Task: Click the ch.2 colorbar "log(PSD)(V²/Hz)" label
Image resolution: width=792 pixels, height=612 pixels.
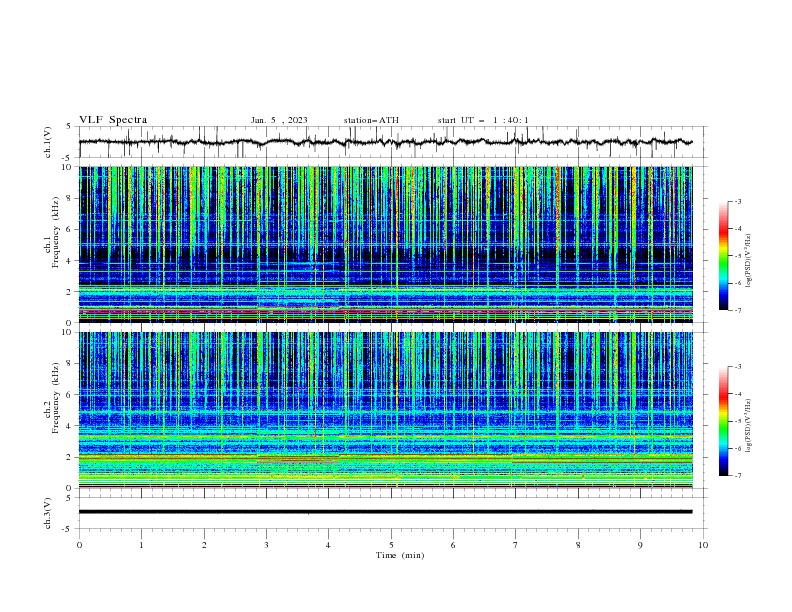Action: (749, 426)
